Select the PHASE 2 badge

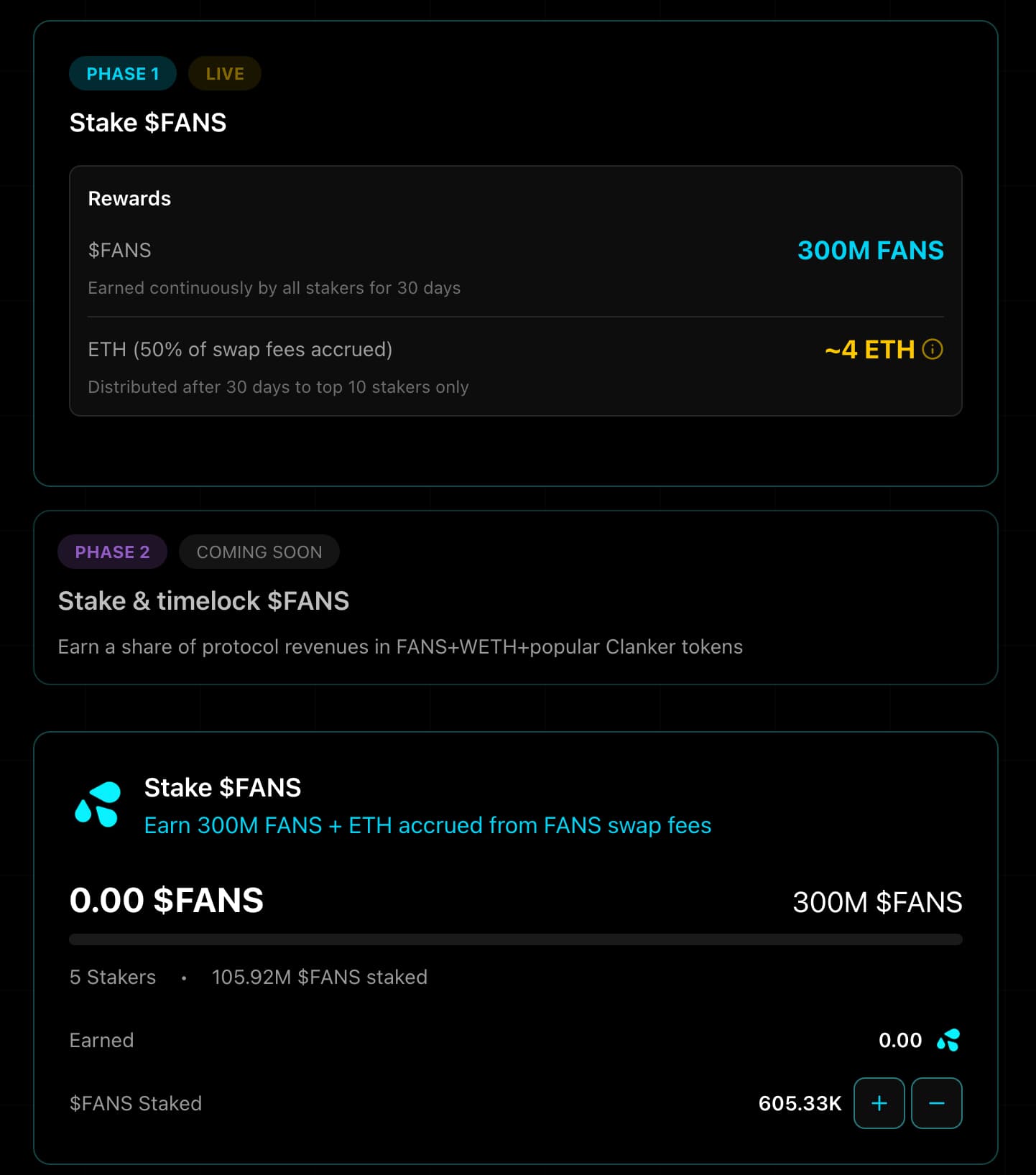pyautogui.click(x=112, y=552)
